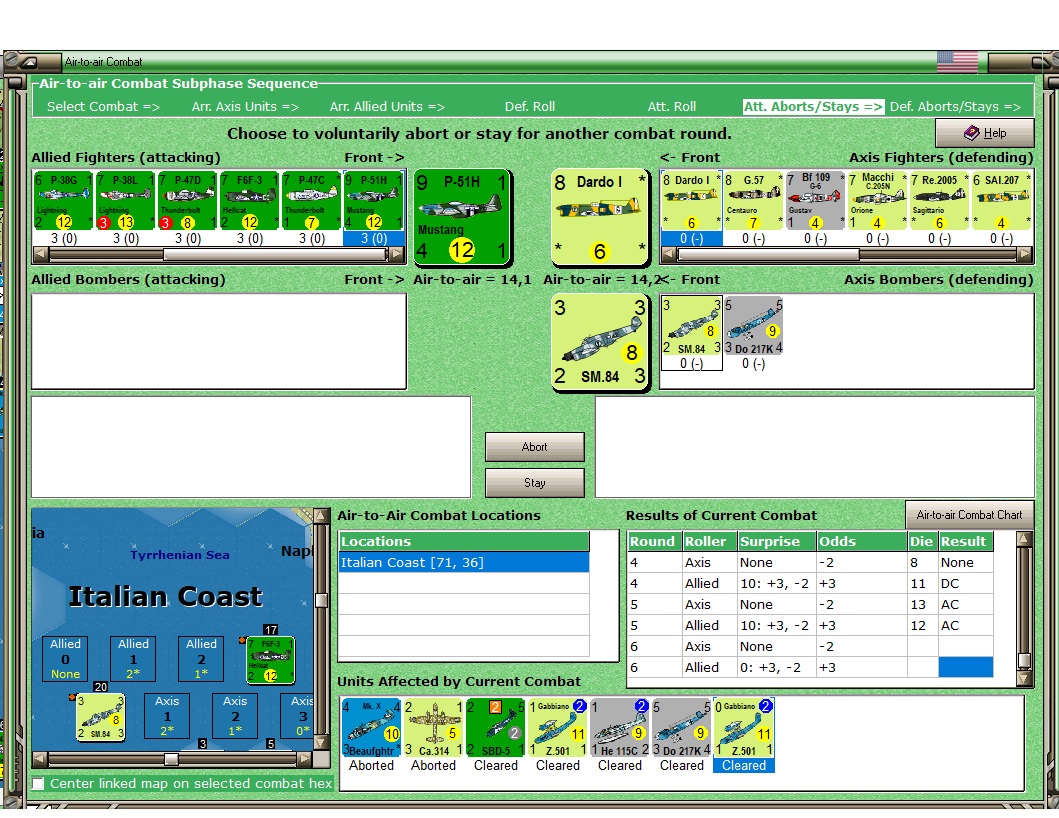Open the Air-to-air Combat Chart

[969, 515]
